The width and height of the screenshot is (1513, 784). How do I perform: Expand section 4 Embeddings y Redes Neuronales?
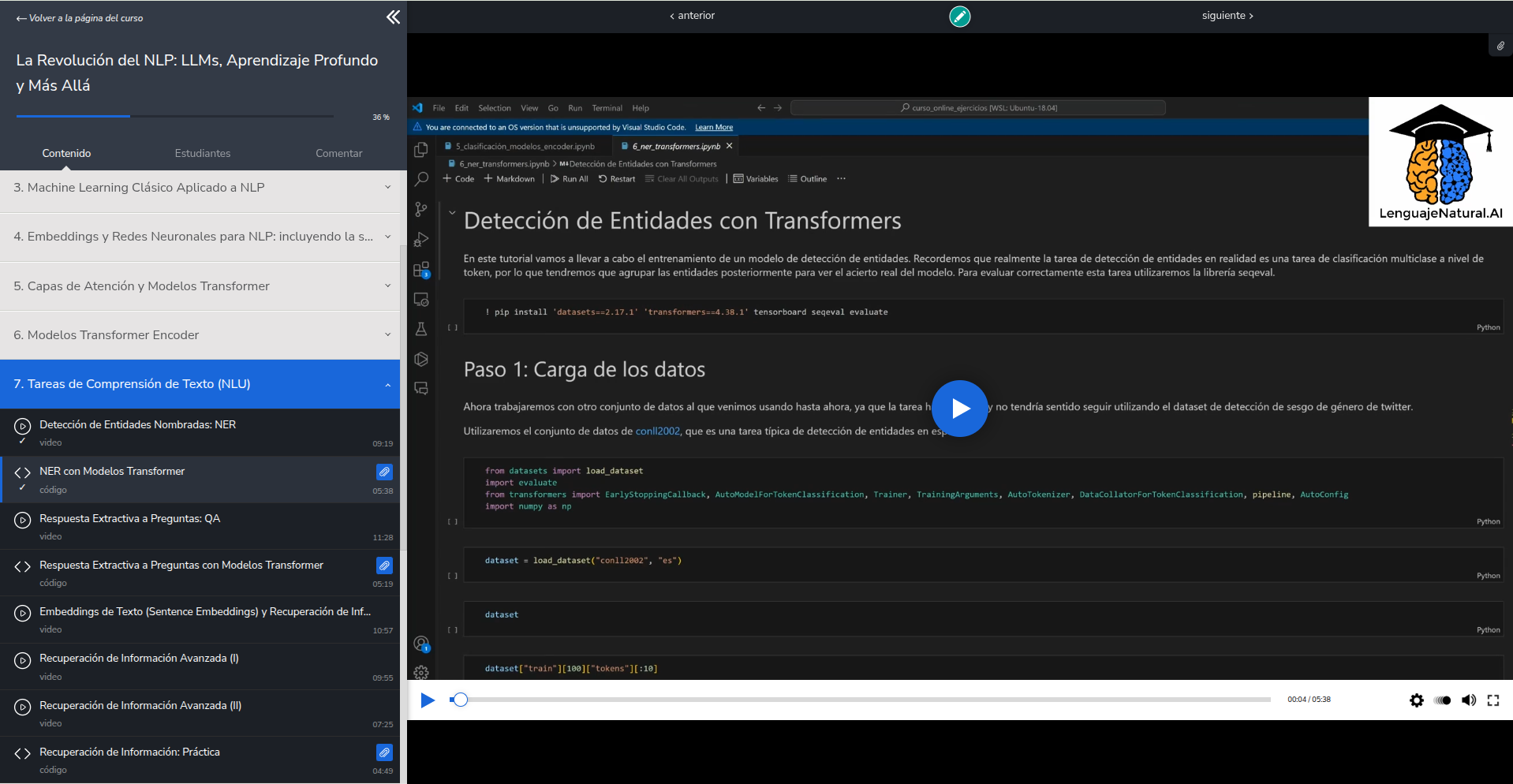click(200, 237)
